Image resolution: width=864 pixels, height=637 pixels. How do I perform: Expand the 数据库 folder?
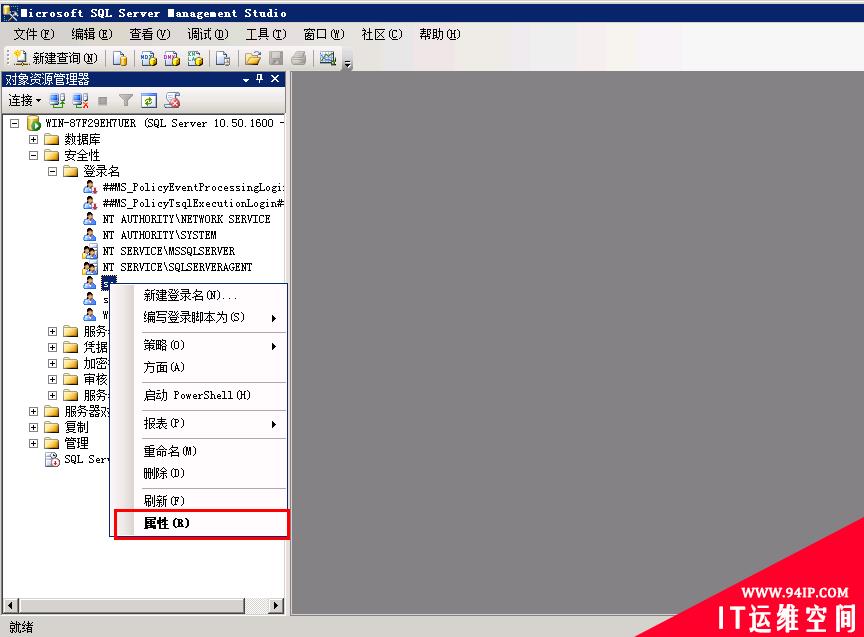pos(34,139)
